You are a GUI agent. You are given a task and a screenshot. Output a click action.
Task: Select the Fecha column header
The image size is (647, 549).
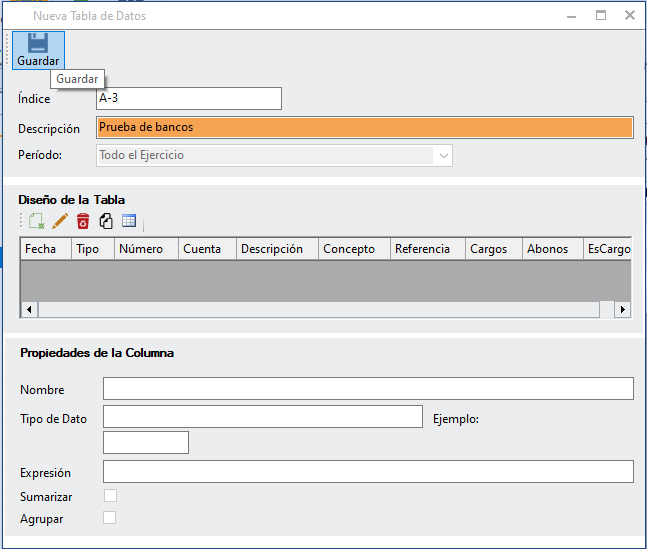pos(46,249)
